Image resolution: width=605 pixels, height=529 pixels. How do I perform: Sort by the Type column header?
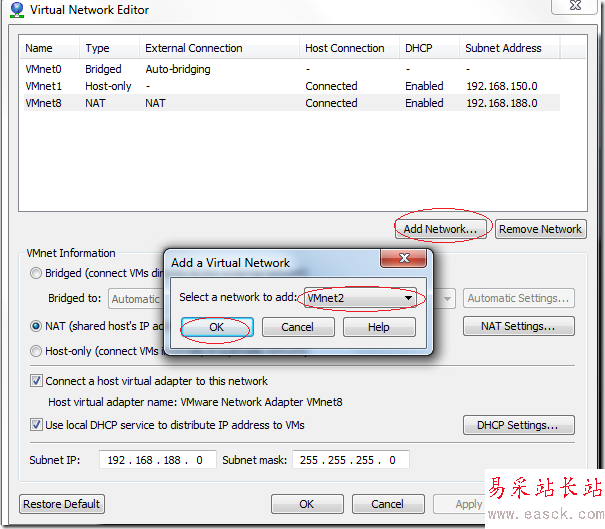(109, 48)
